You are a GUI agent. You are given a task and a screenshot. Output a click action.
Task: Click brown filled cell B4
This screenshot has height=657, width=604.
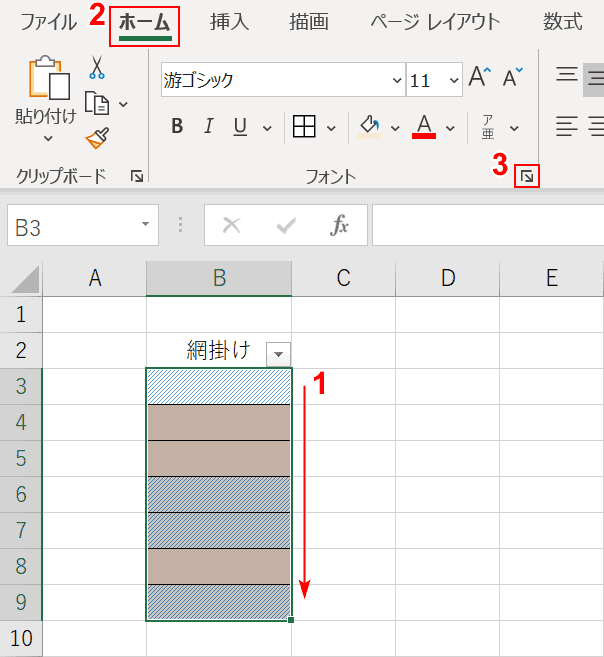(219, 422)
